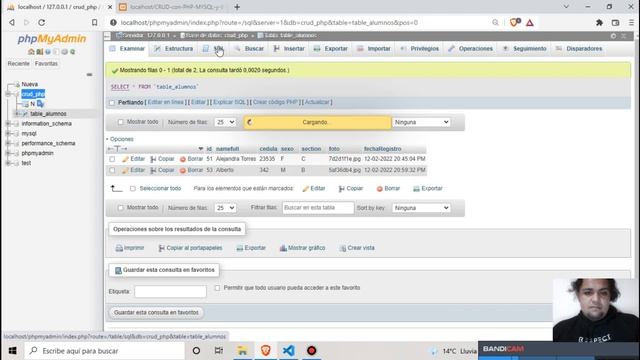The width and height of the screenshot is (640, 360).
Task: Click Borrar icon for marked elements
Action: 380,189
